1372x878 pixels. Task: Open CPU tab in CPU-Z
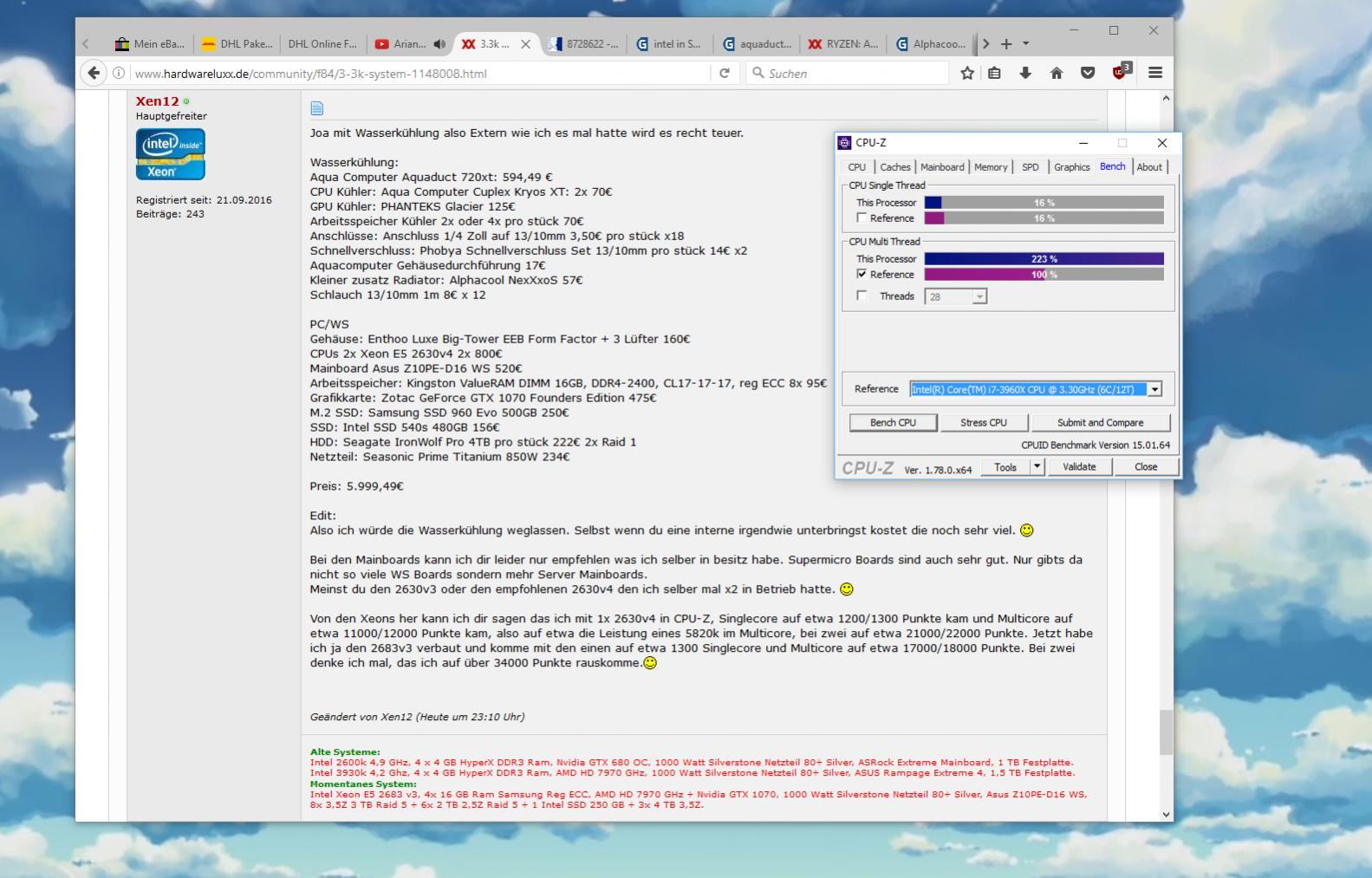[856, 167]
